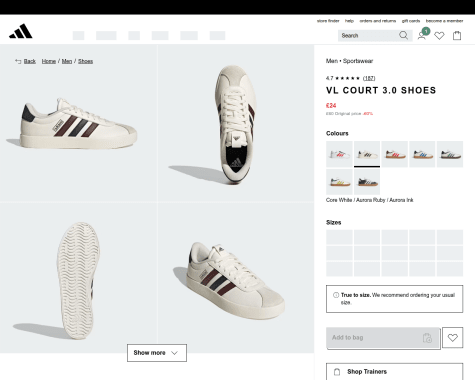Click the Men • Sportswear category text
The height and width of the screenshot is (380, 475).
tap(349, 61)
